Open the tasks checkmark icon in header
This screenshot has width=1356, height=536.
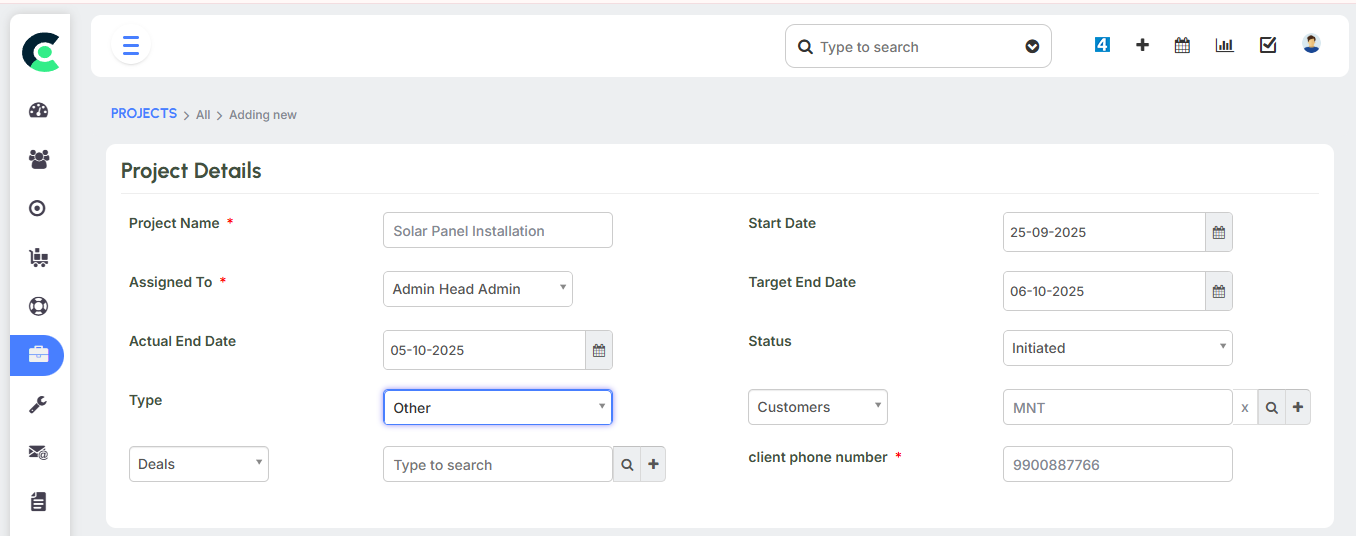(1268, 45)
